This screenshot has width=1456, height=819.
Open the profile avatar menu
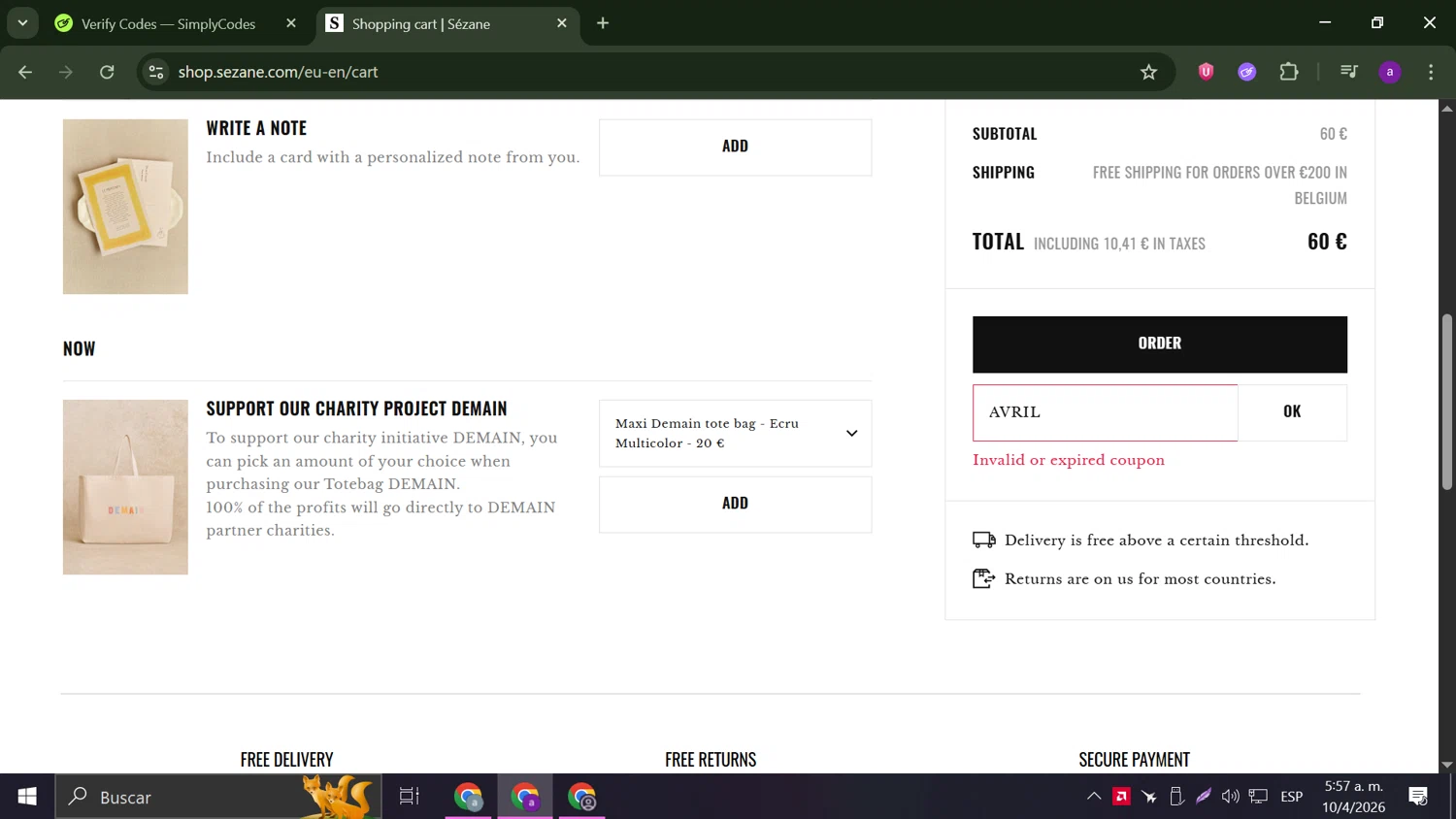click(1390, 72)
